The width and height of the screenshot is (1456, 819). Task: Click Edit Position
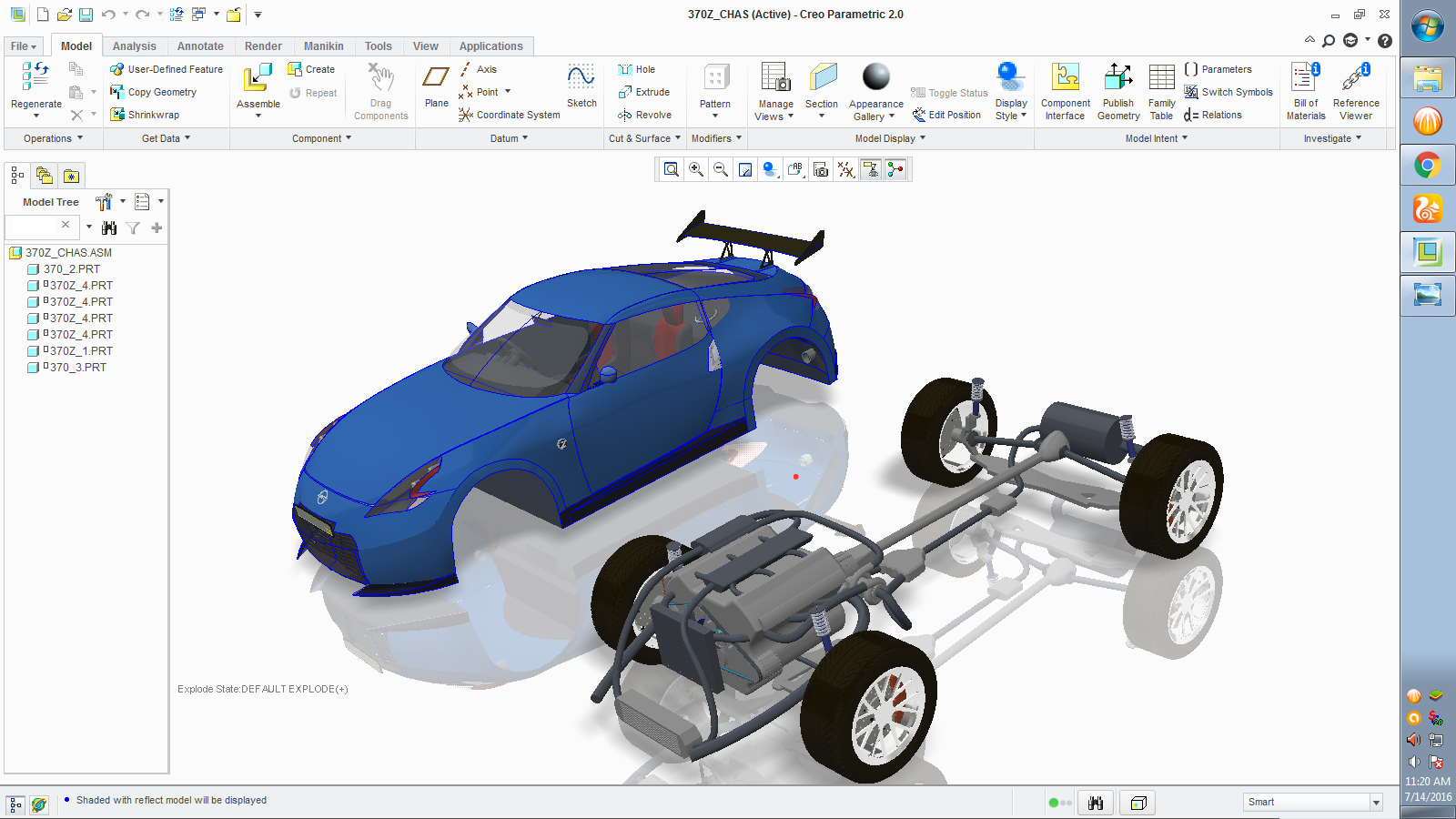(946, 115)
